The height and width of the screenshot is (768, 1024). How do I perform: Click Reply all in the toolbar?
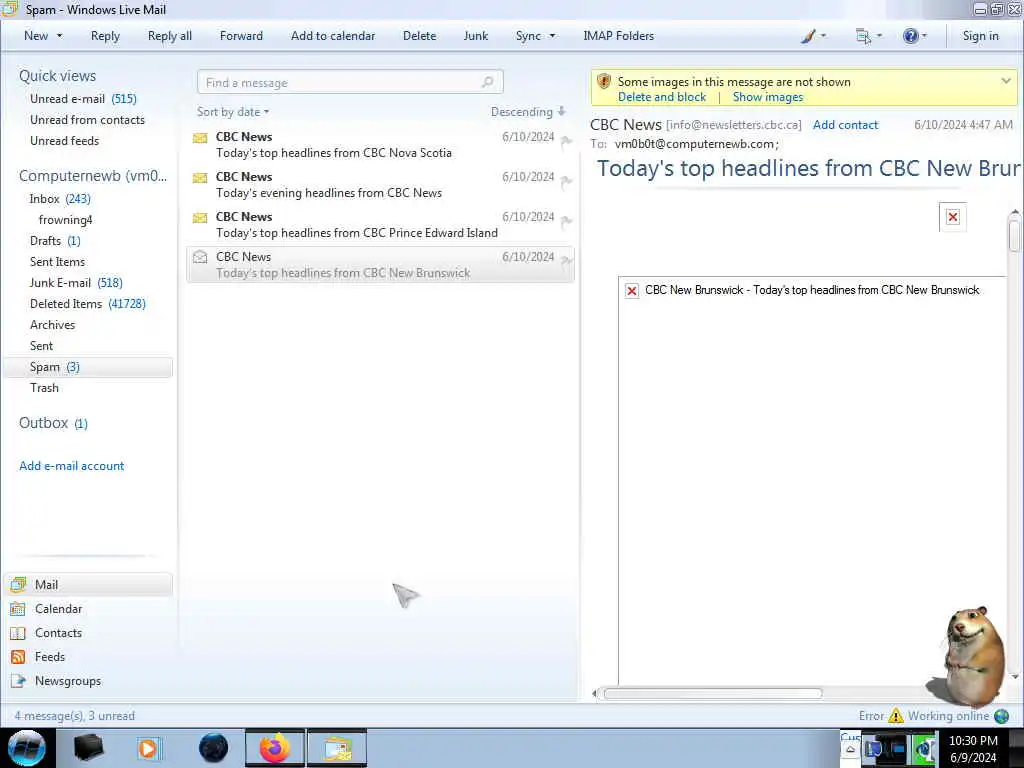pyautogui.click(x=170, y=36)
